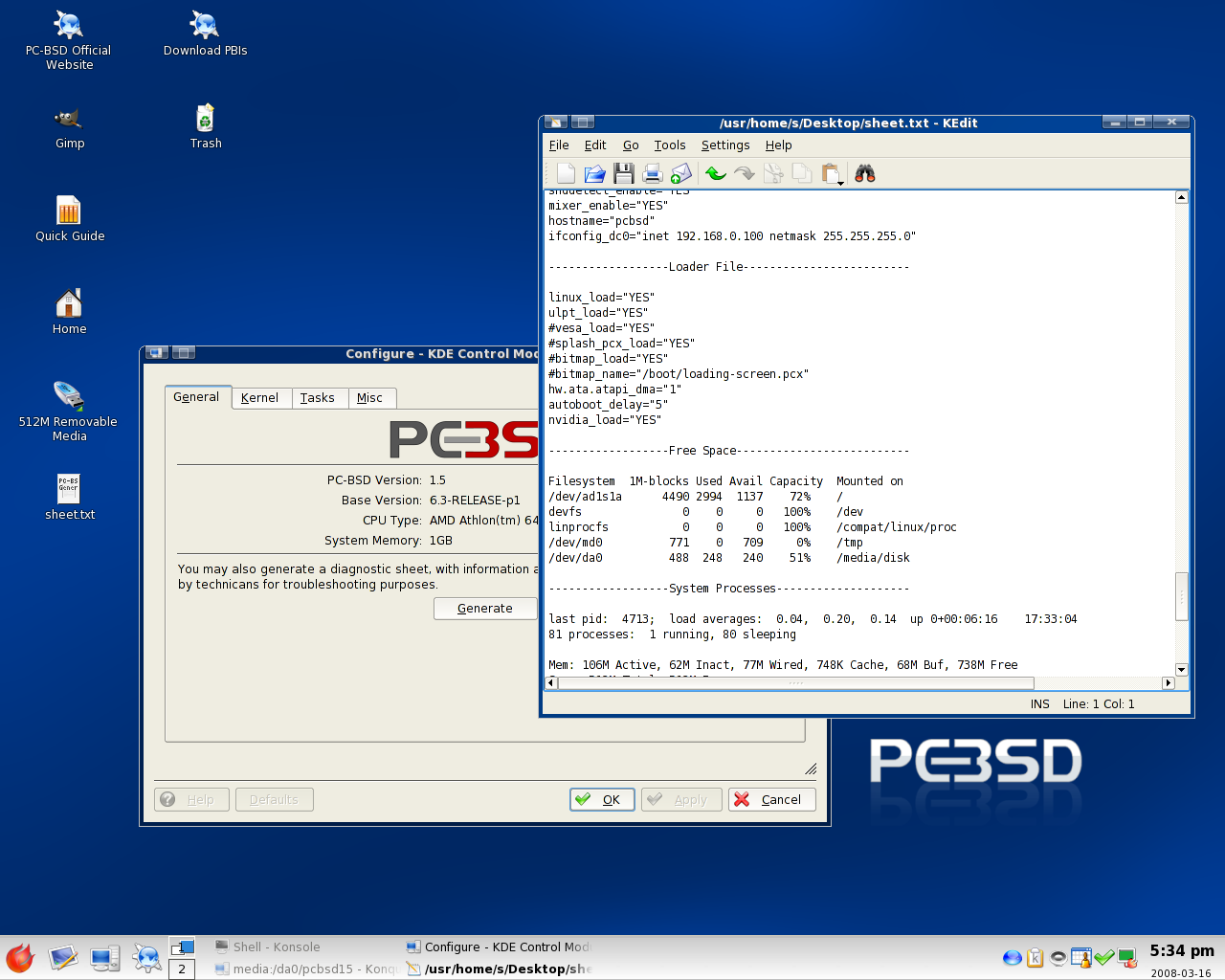1225x980 pixels.
Task: Click Generate to create diagnostic sheet
Action: 485,609
